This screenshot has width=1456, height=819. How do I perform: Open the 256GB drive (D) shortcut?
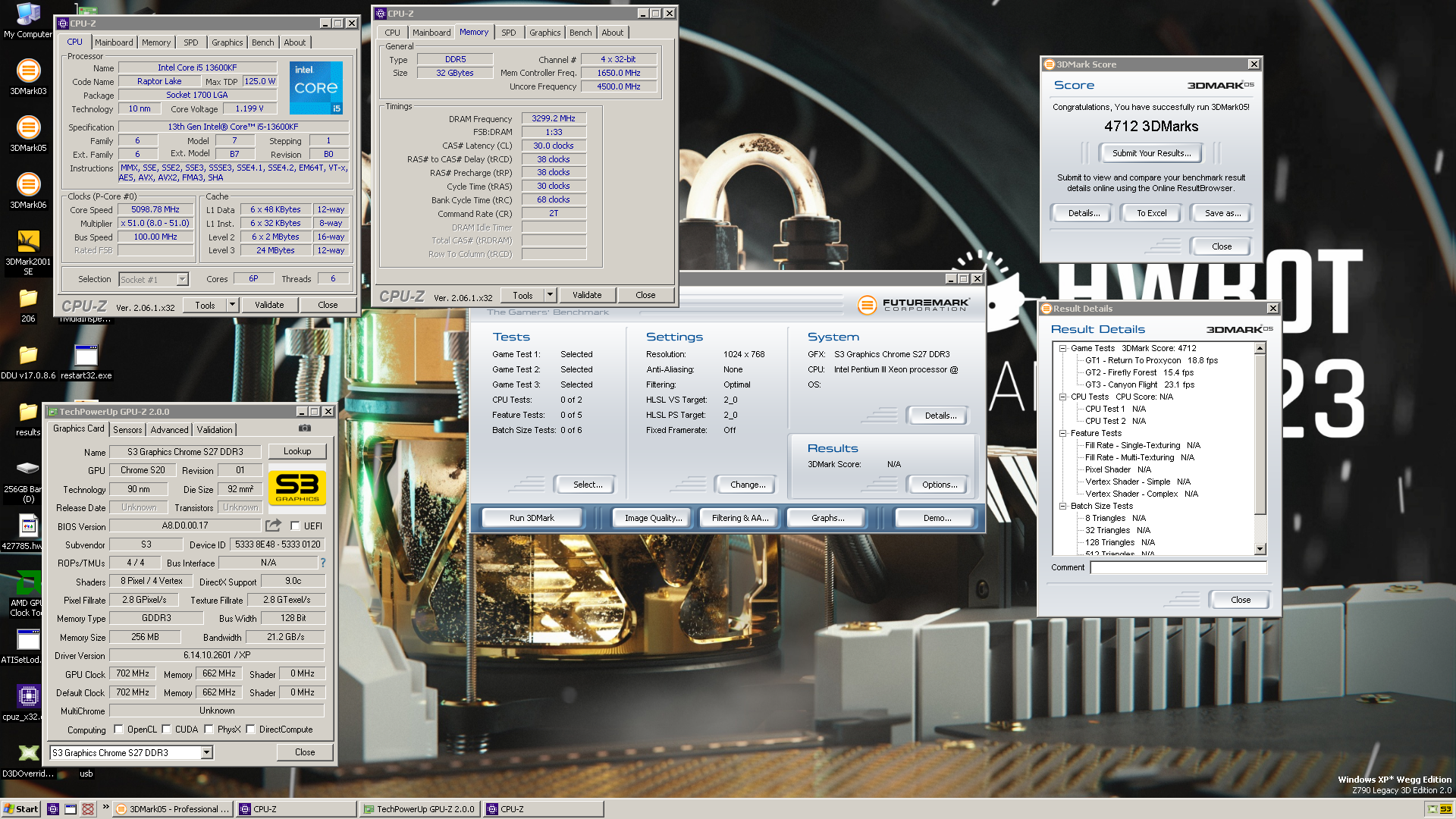pos(28,481)
